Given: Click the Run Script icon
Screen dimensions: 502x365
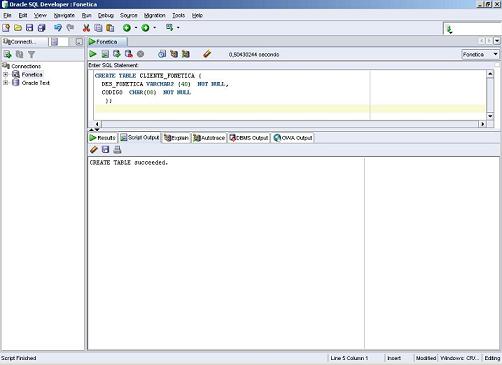Looking at the screenshot, I should click(105, 54).
